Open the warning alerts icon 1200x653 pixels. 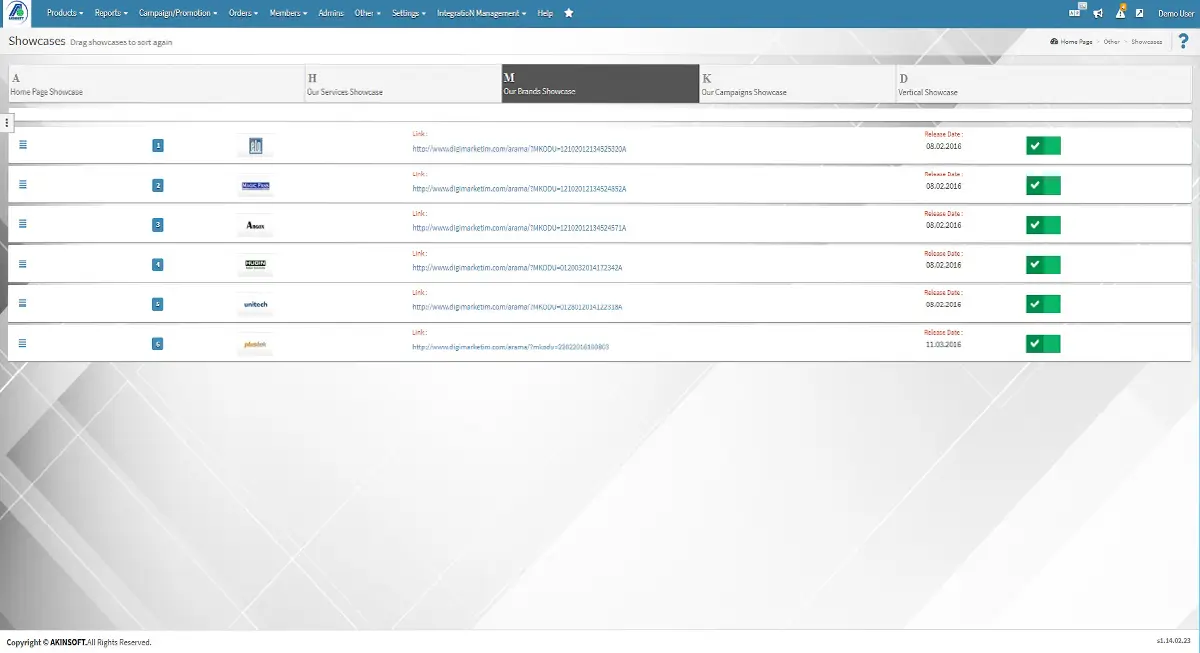click(x=1120, y=13)
